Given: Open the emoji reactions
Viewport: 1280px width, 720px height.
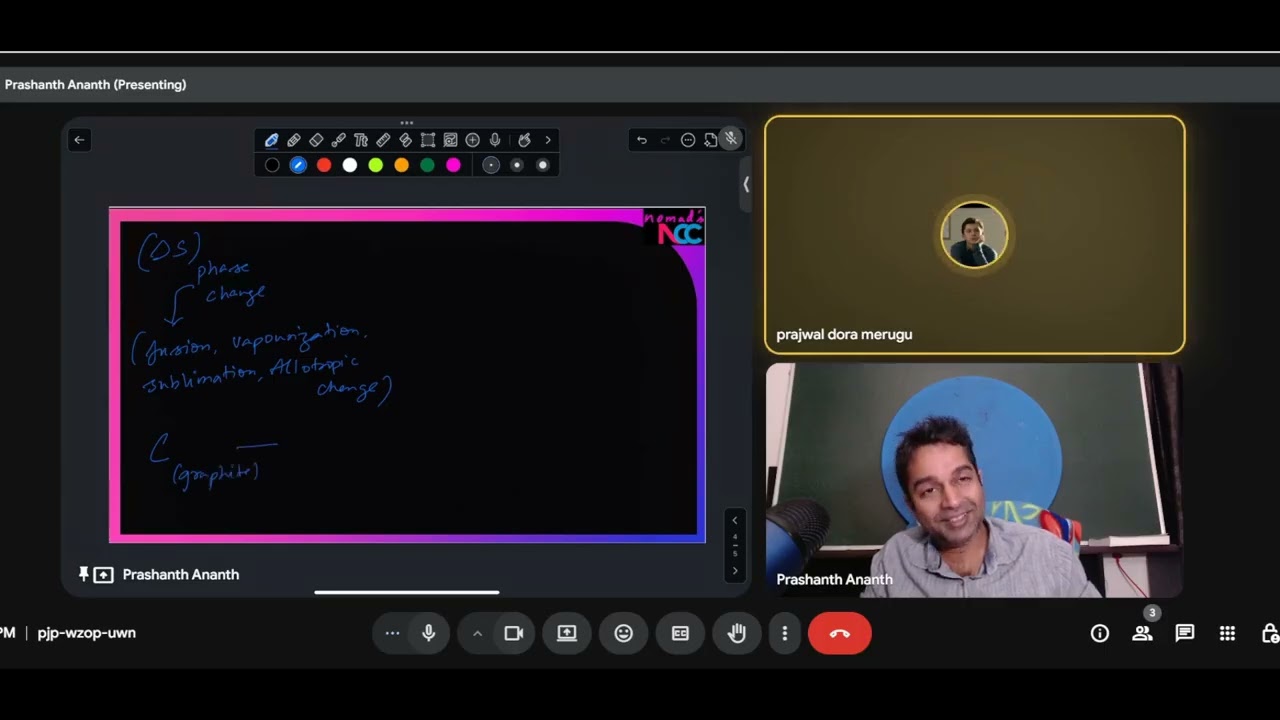Looking at the screenshot, I should tap(624, 633).
